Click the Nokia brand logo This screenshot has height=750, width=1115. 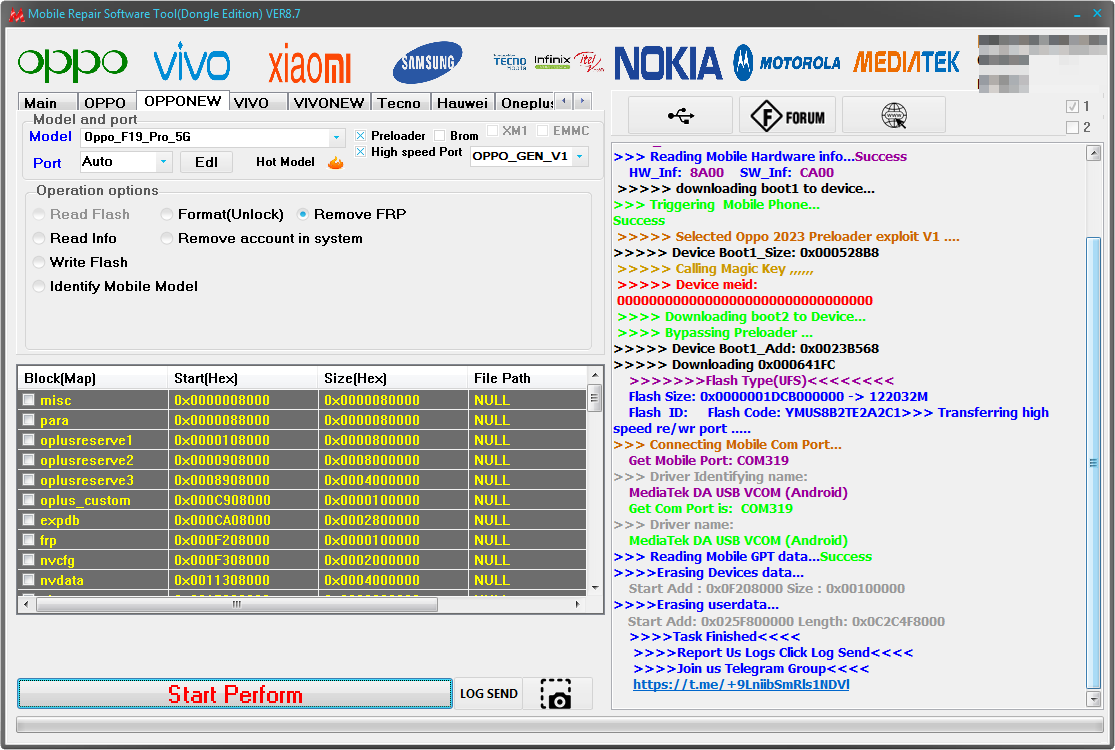(668, 63)
